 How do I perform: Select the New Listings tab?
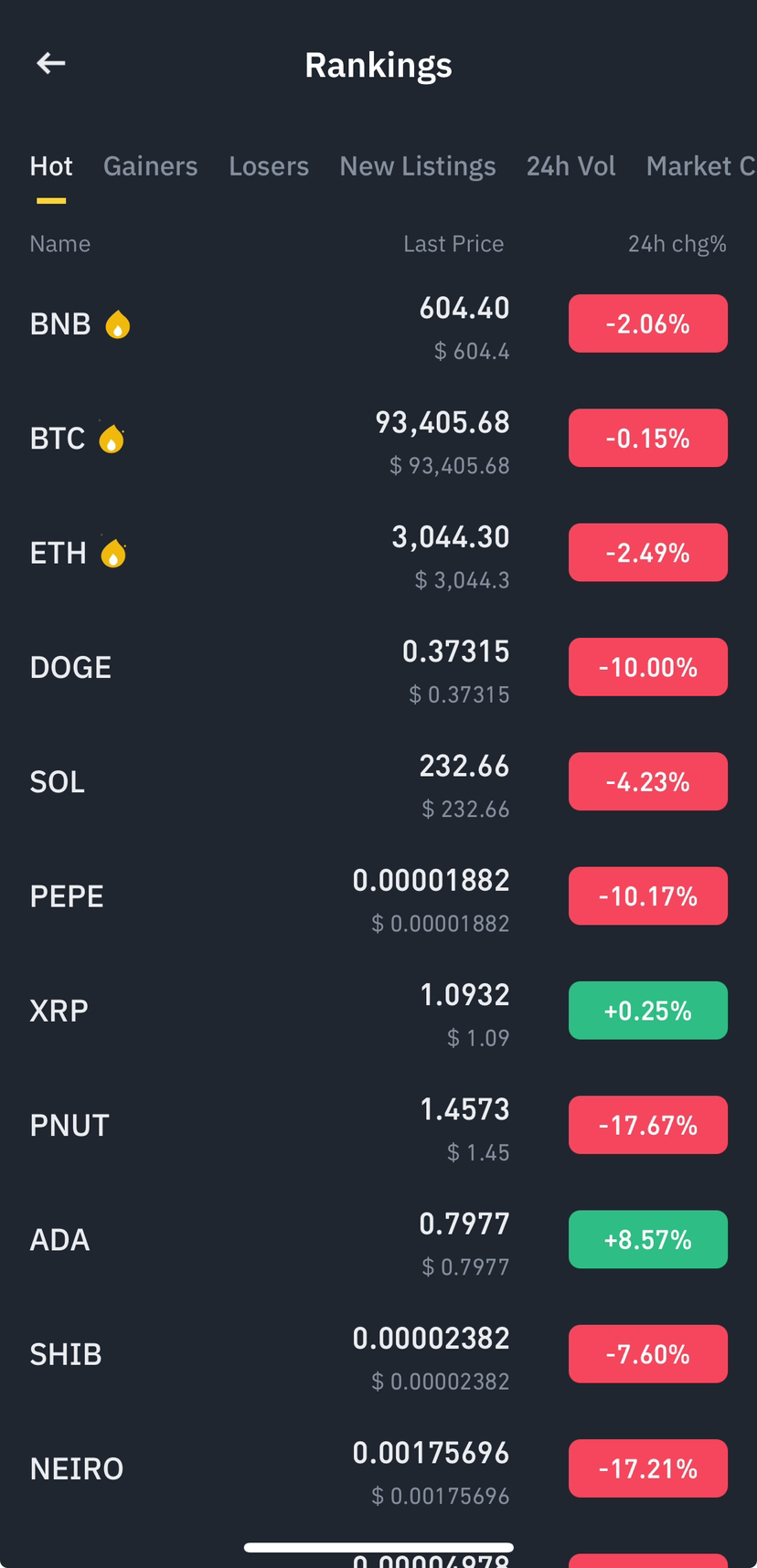pos(418,166)
